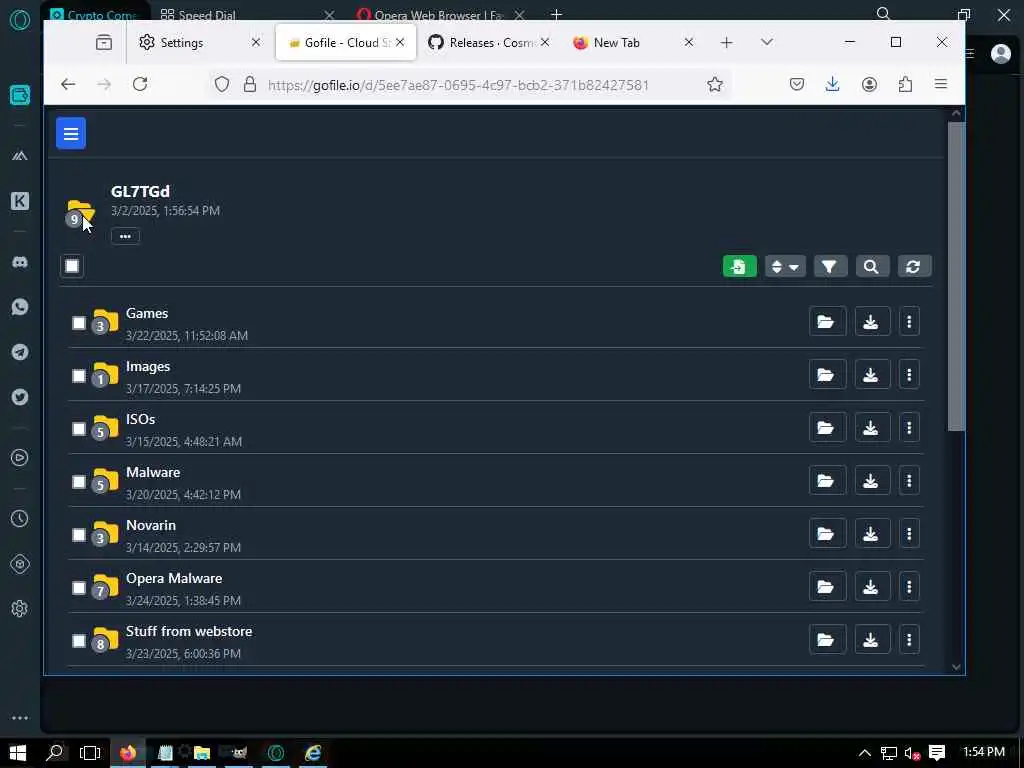1024x768 pixels.
Task: Switch to the Gofile - Cloud tab
Action: pos(345,42)
